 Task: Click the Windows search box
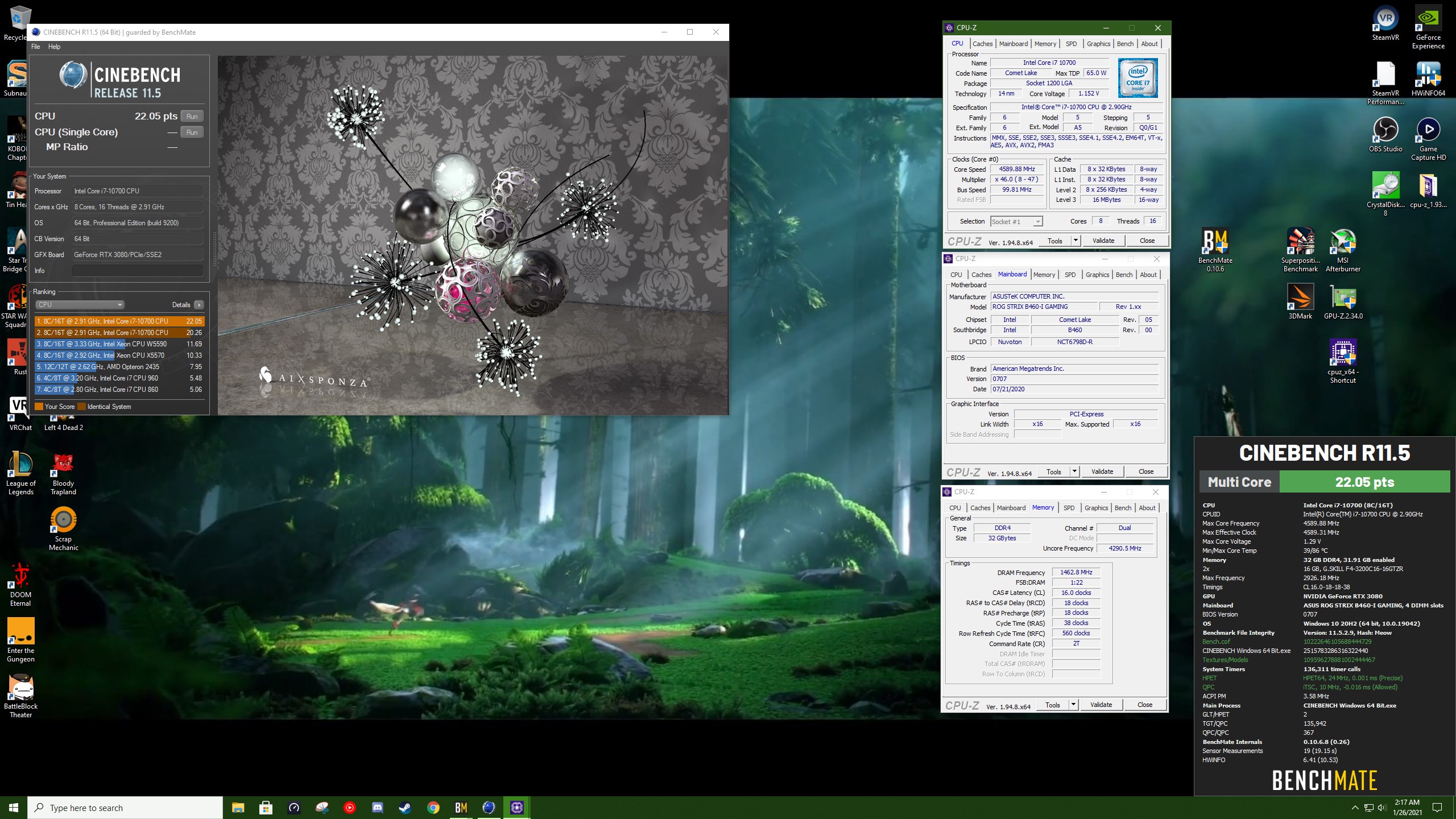click(x=125, y=808)
